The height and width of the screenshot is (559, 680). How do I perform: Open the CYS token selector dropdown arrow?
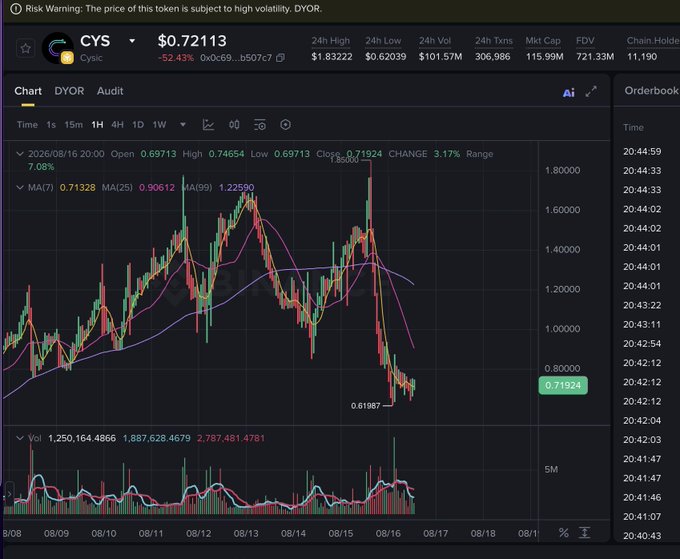coord(132,41)
